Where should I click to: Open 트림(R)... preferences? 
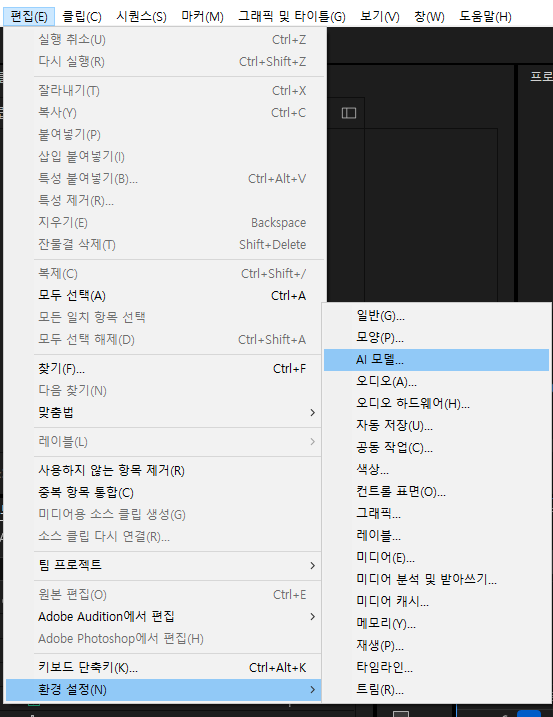click(436, 690)
